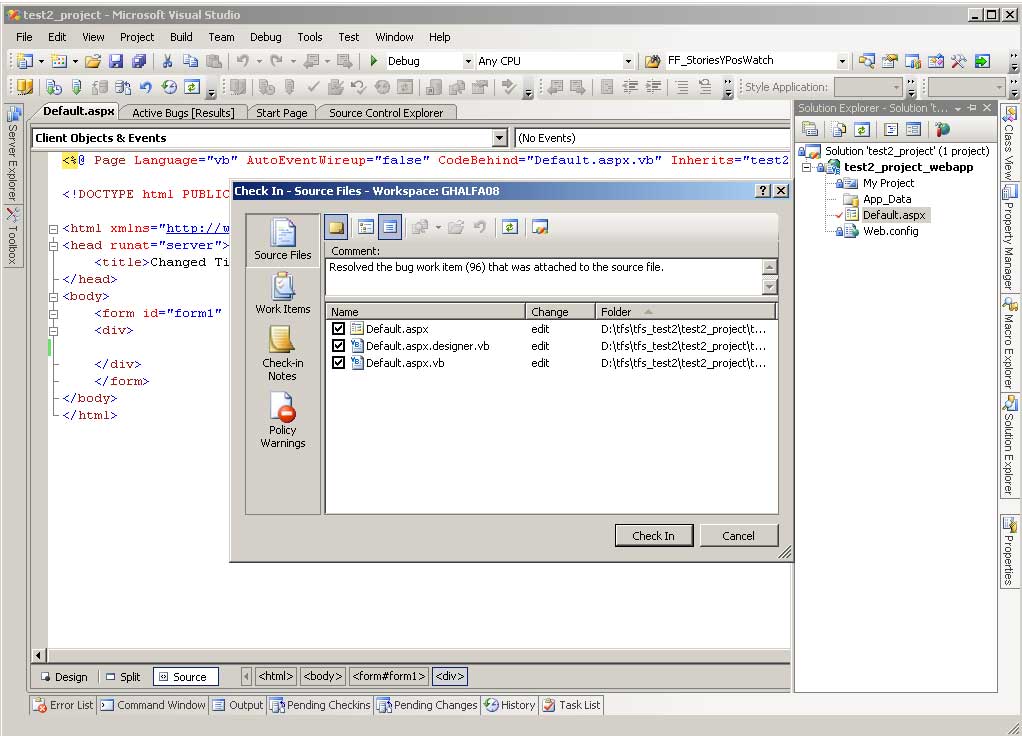Uncheck the Default.aspx.designer.vb checkbox
Image resolution: width=1022 pixels, height=736 pixels.
click(338, 346)
